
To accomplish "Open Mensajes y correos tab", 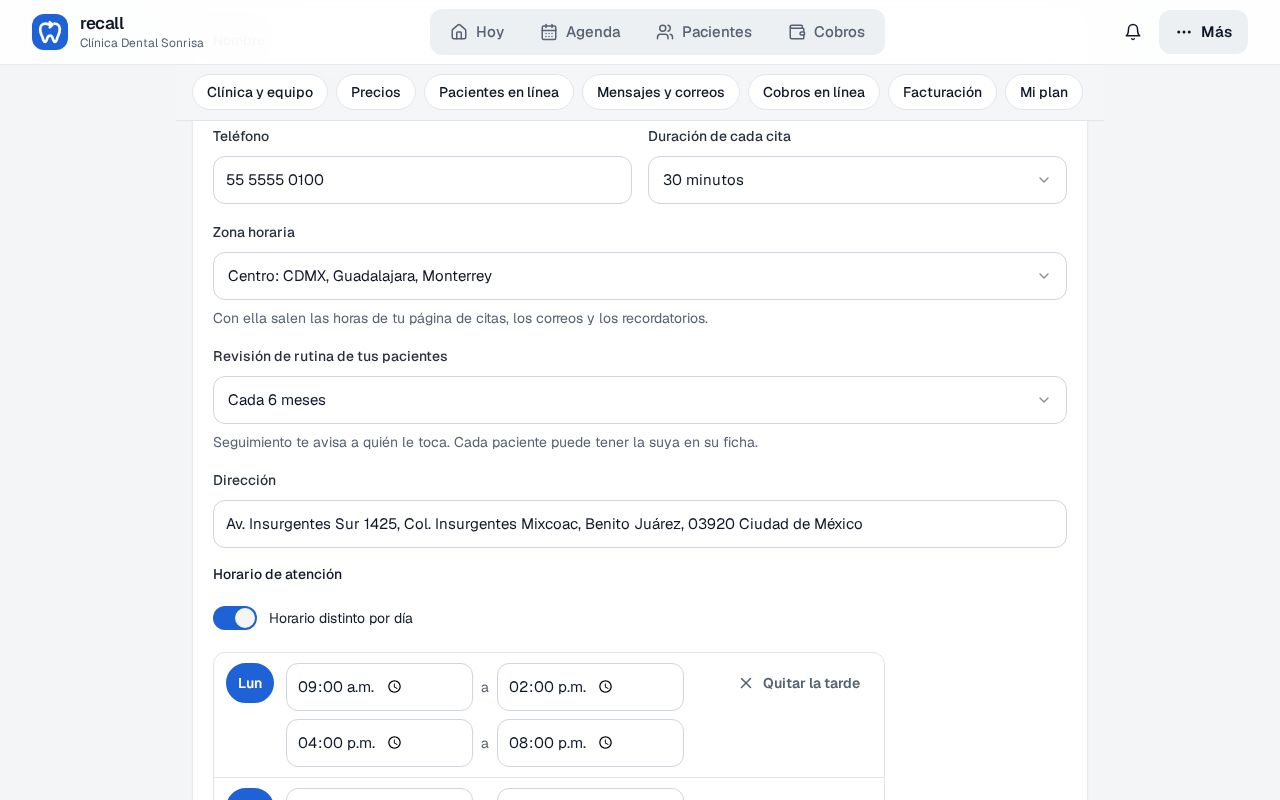I will [661, 92].
